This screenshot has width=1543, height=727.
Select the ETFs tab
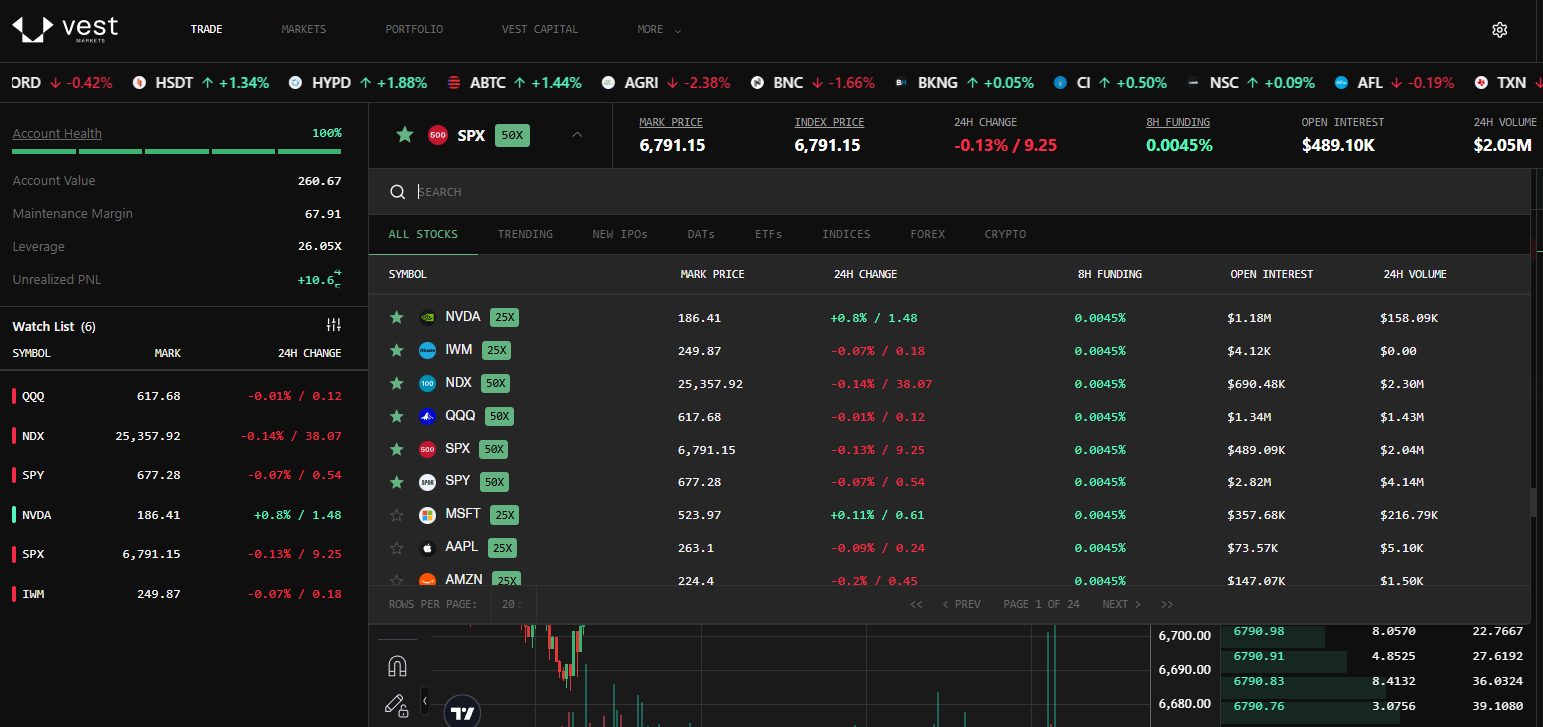pos(768,234)
